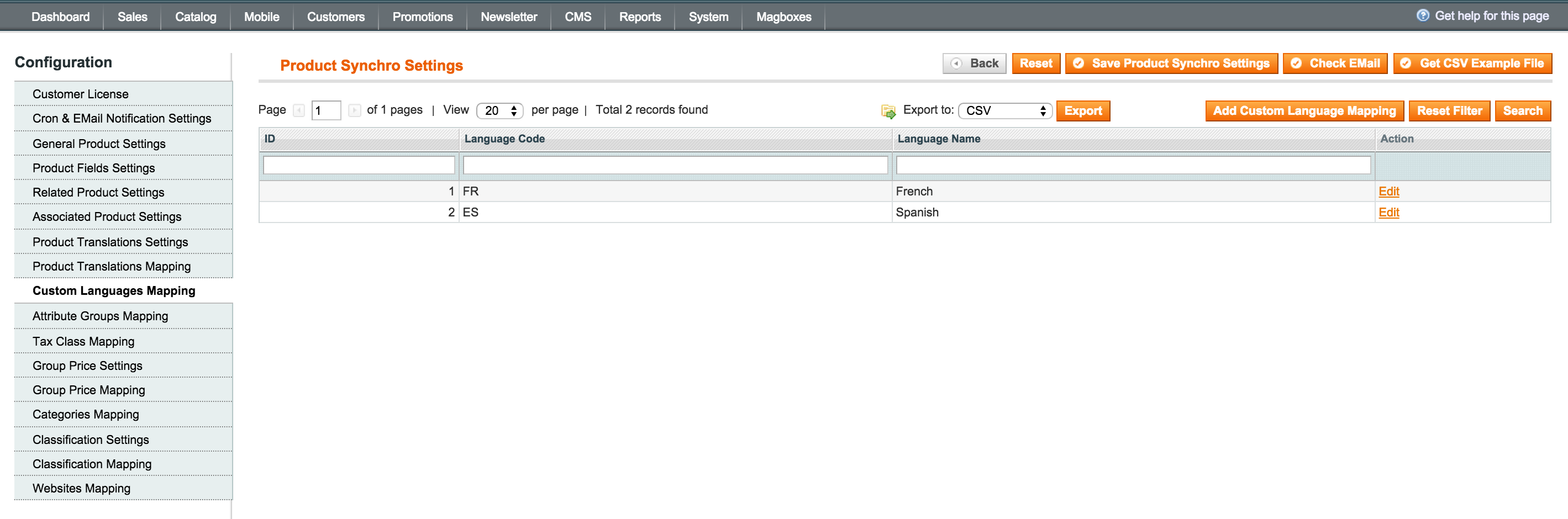1568x519 pixels.
Task: Open the Mobile menu
Action: [x=262, y=17]
